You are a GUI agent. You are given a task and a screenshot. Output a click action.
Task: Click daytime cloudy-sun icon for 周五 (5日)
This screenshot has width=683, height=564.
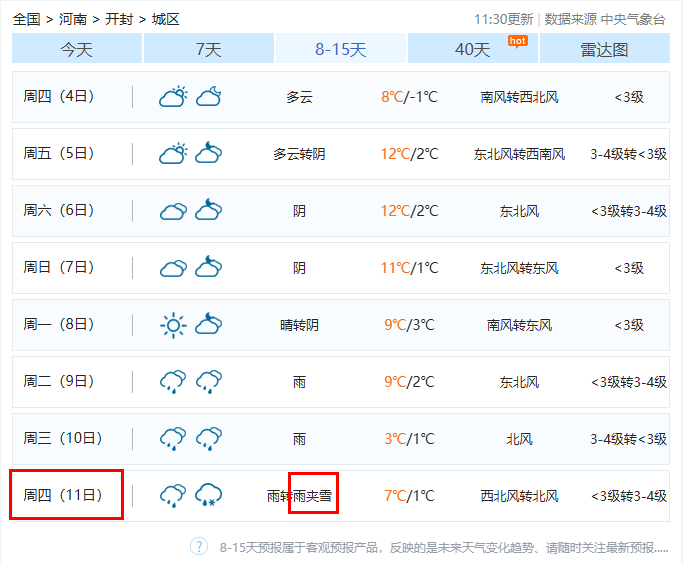tap(173, 153)
